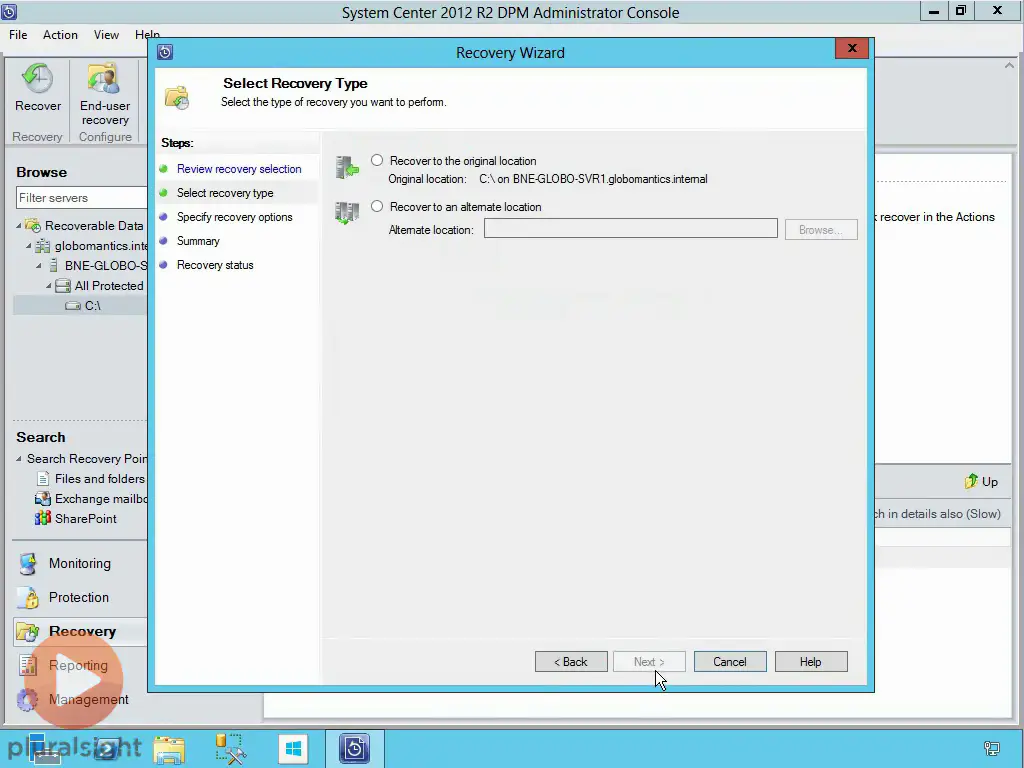1024x768 pixels.
Task: Click the Recoverable Data folder icon
Action: pos(33,225)
